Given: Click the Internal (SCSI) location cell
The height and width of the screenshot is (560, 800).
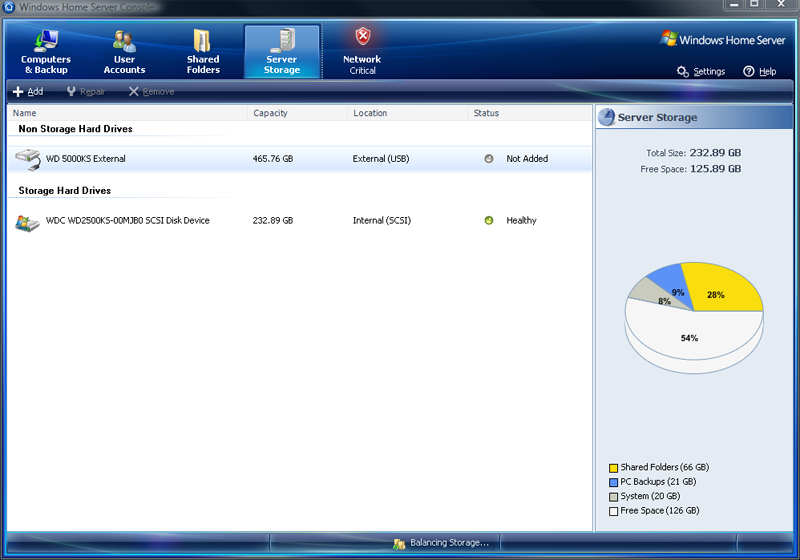Looking at the screenshot, I should pos(382,221).
